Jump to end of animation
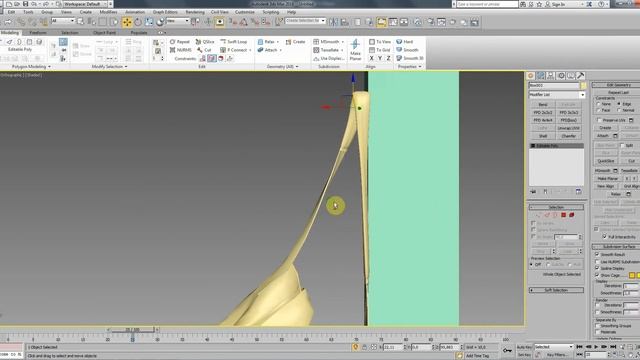 click(x=613, y=347)
